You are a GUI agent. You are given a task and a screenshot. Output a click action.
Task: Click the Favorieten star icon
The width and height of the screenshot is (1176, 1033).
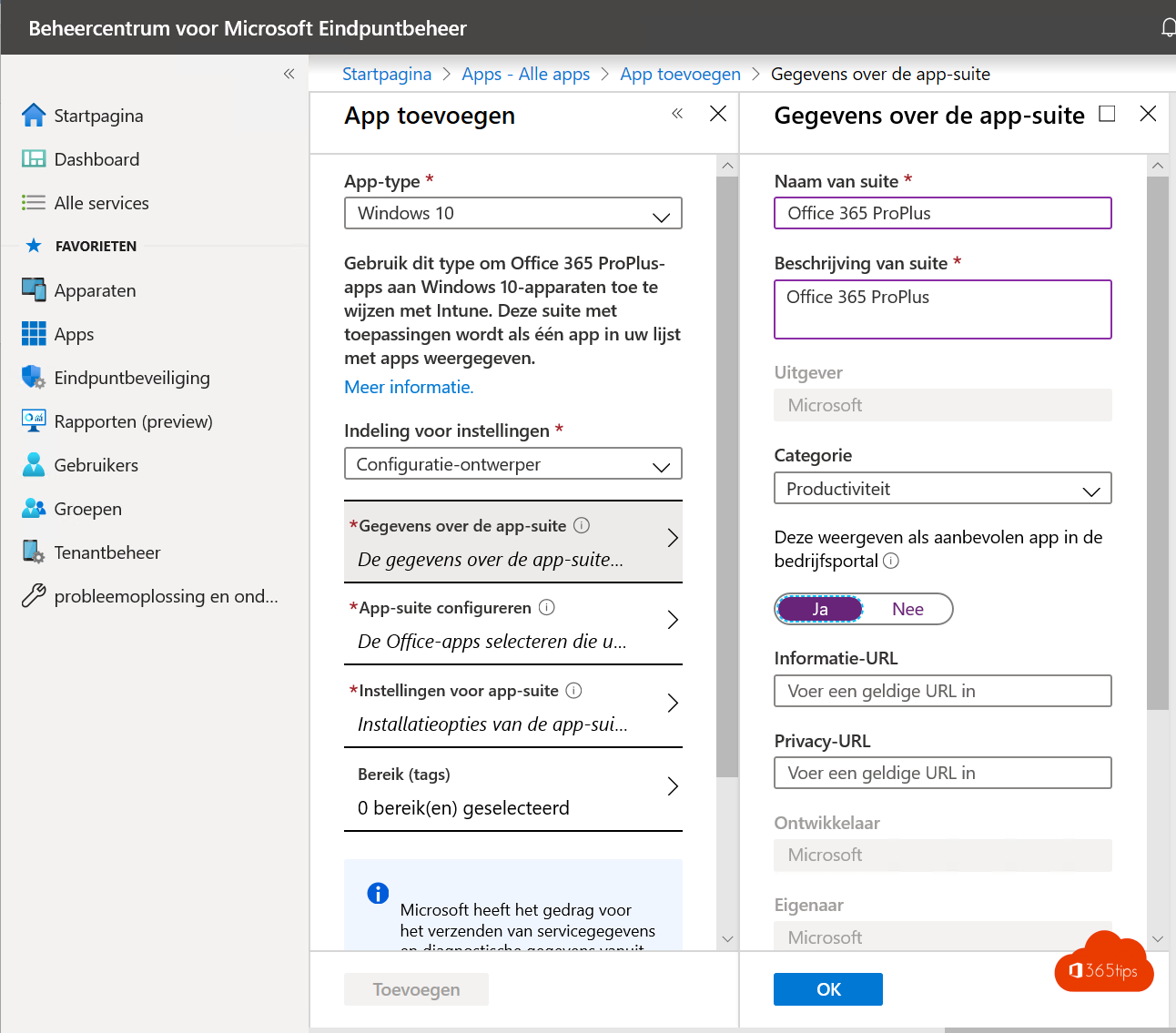coord(34,246)
